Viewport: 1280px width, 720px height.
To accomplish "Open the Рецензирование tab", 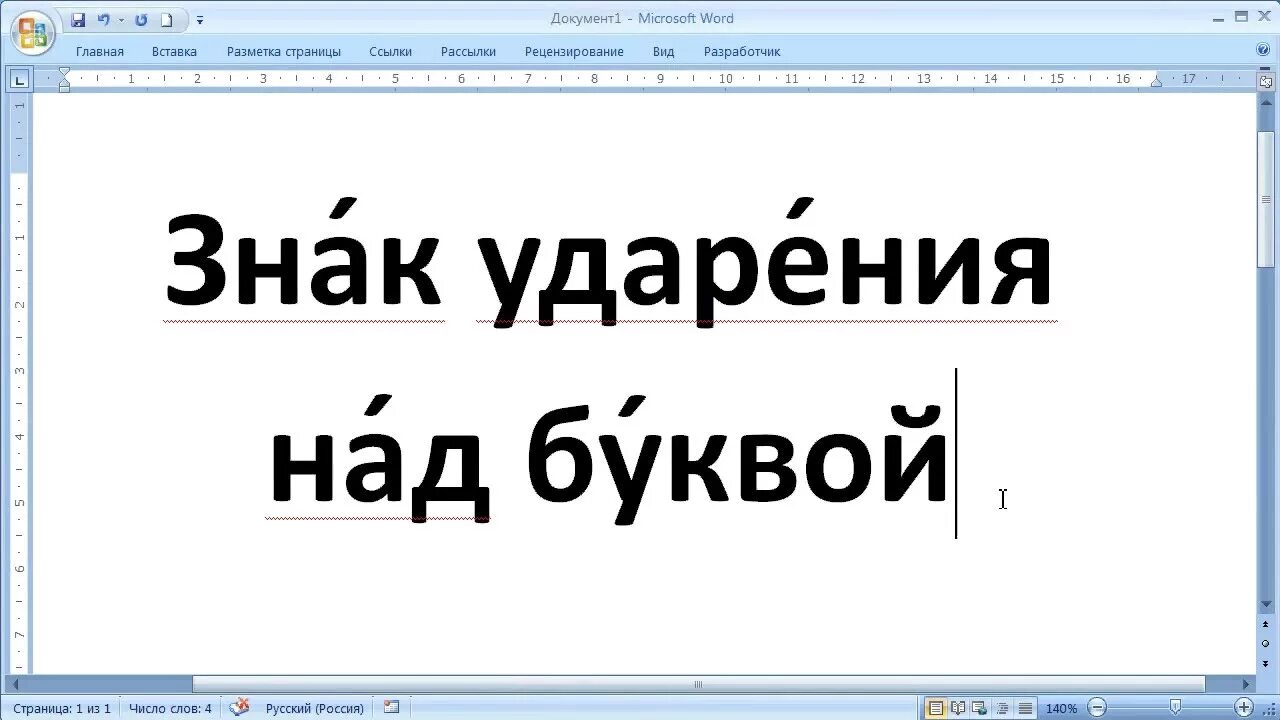I will tap(574, 51).
